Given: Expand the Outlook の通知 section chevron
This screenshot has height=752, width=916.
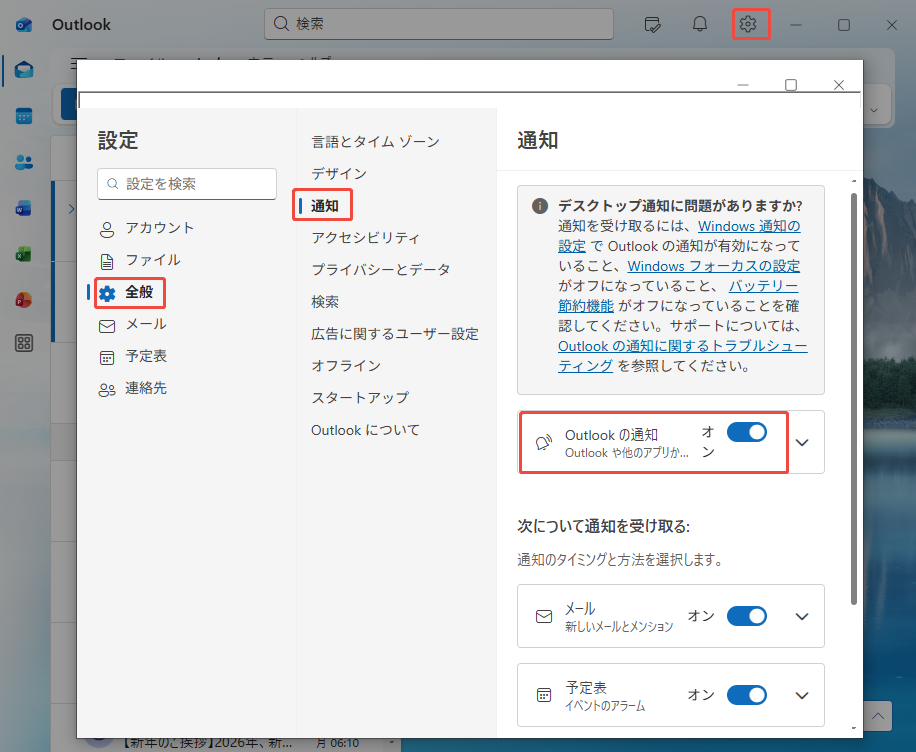Looking at the screenshot, I should 800,442.
